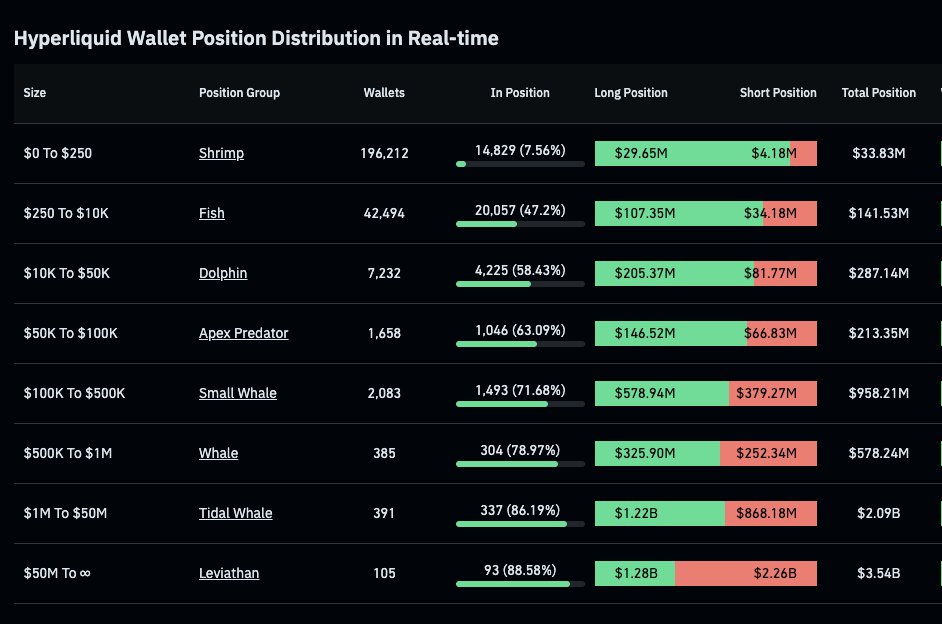
Task: Click the 304 (78.97%) in-position value
Action: 520,450
